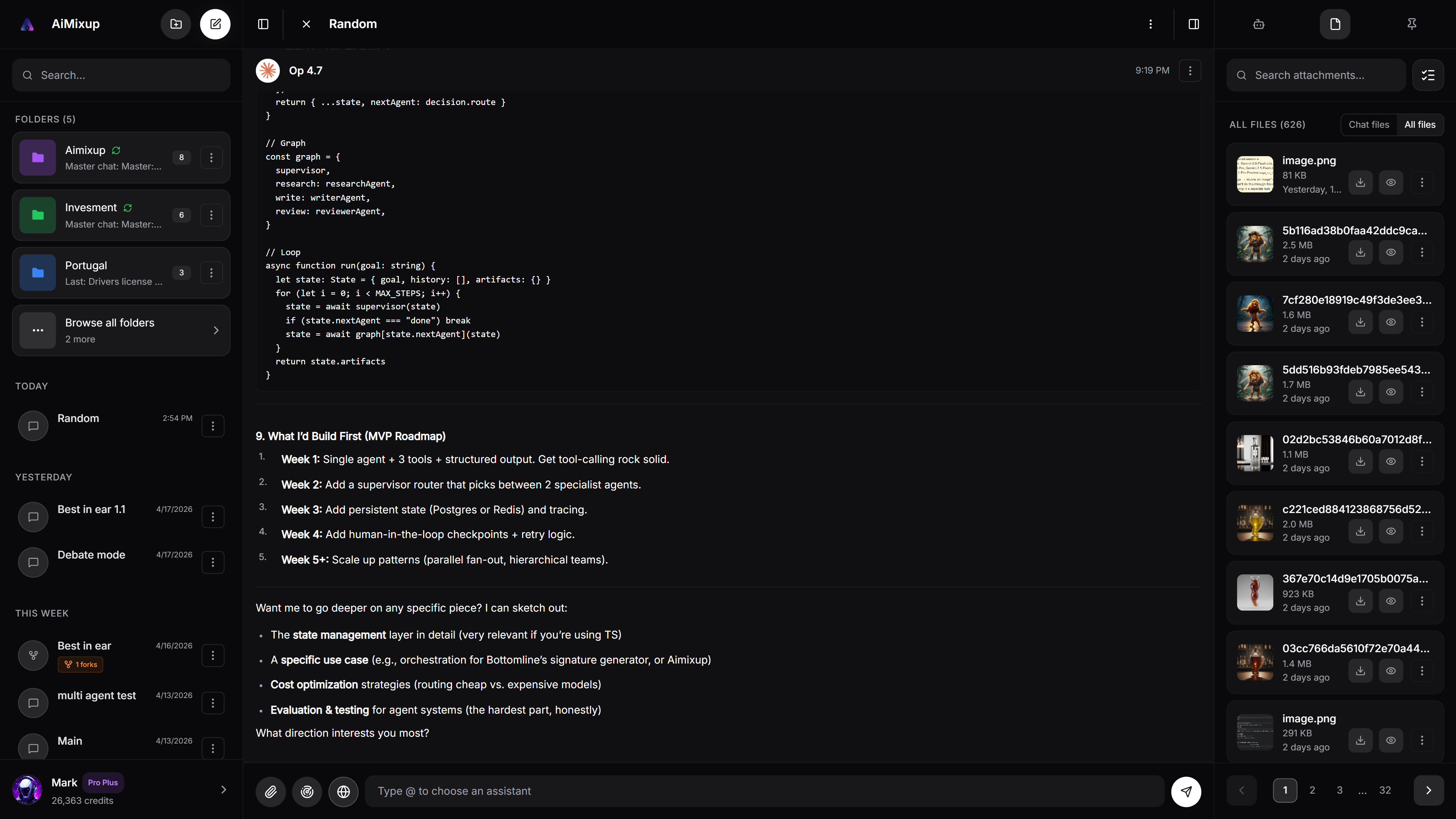The height and width of the screenshot is (819, 1456).
Task: Expand Browse all folders
Action: coord(121,331)
